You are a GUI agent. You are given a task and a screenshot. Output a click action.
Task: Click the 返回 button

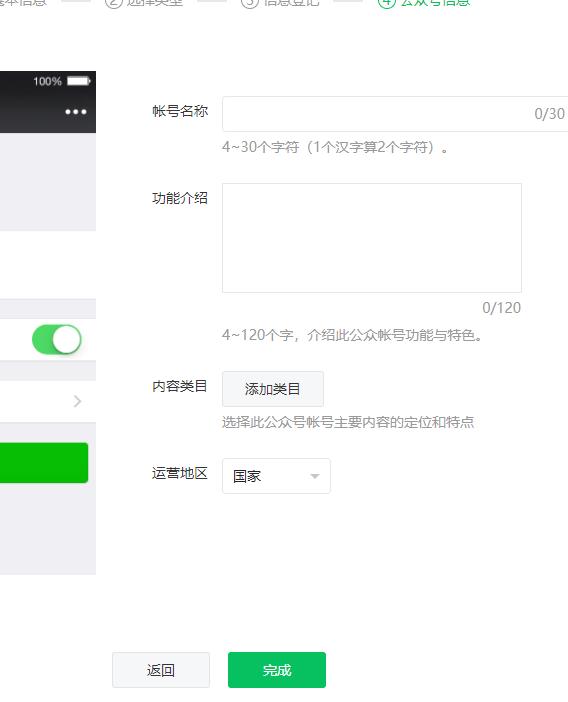pos(161,670)
